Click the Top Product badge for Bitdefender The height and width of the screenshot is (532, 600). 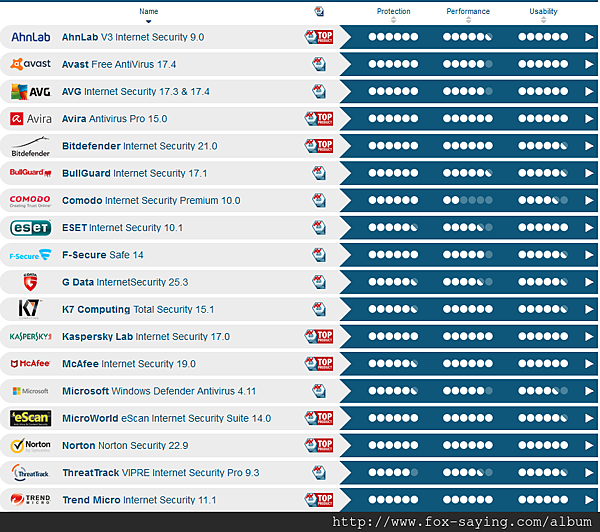tap(319, 146)
